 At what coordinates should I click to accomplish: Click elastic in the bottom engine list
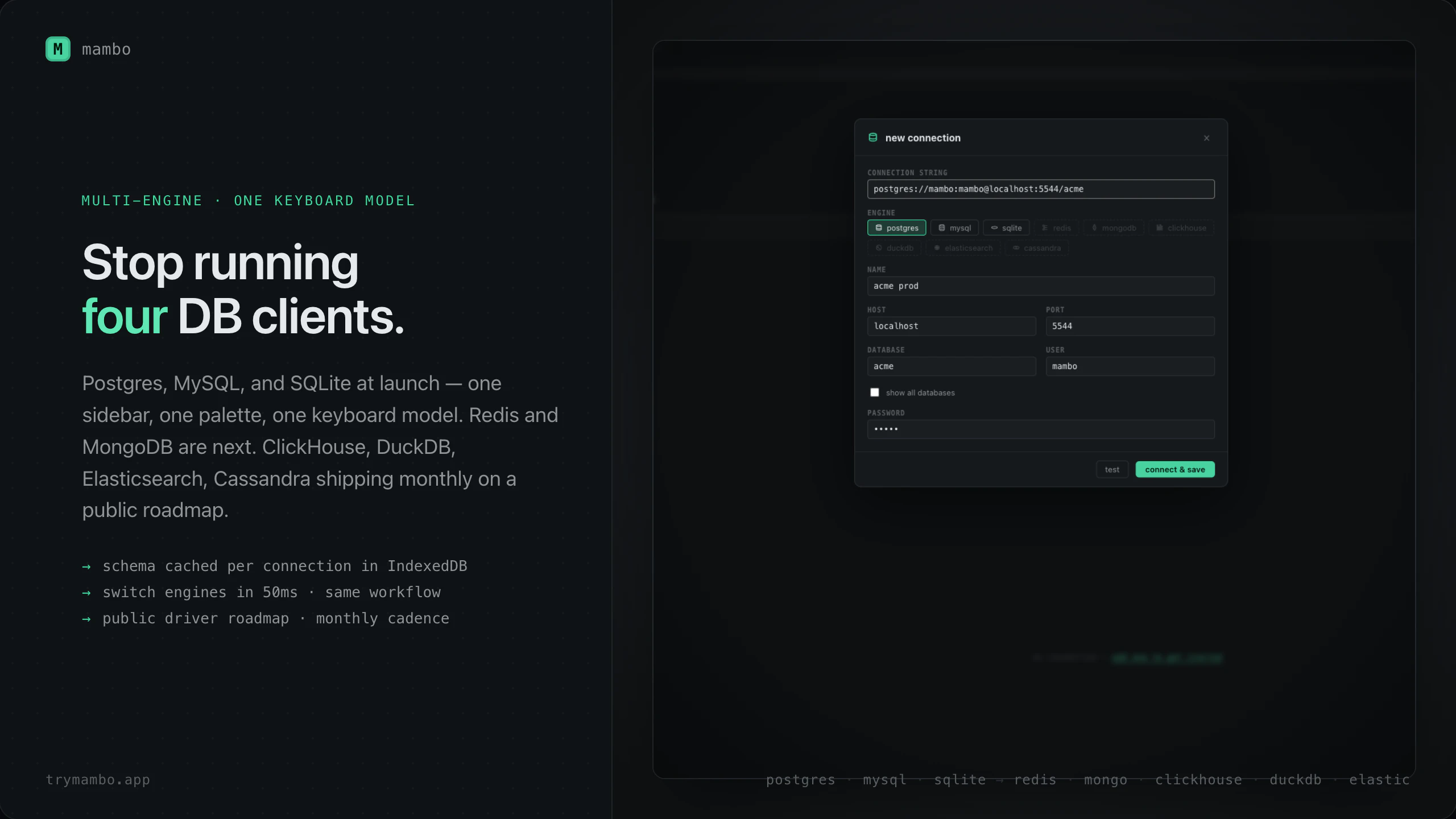(1379, 780)
